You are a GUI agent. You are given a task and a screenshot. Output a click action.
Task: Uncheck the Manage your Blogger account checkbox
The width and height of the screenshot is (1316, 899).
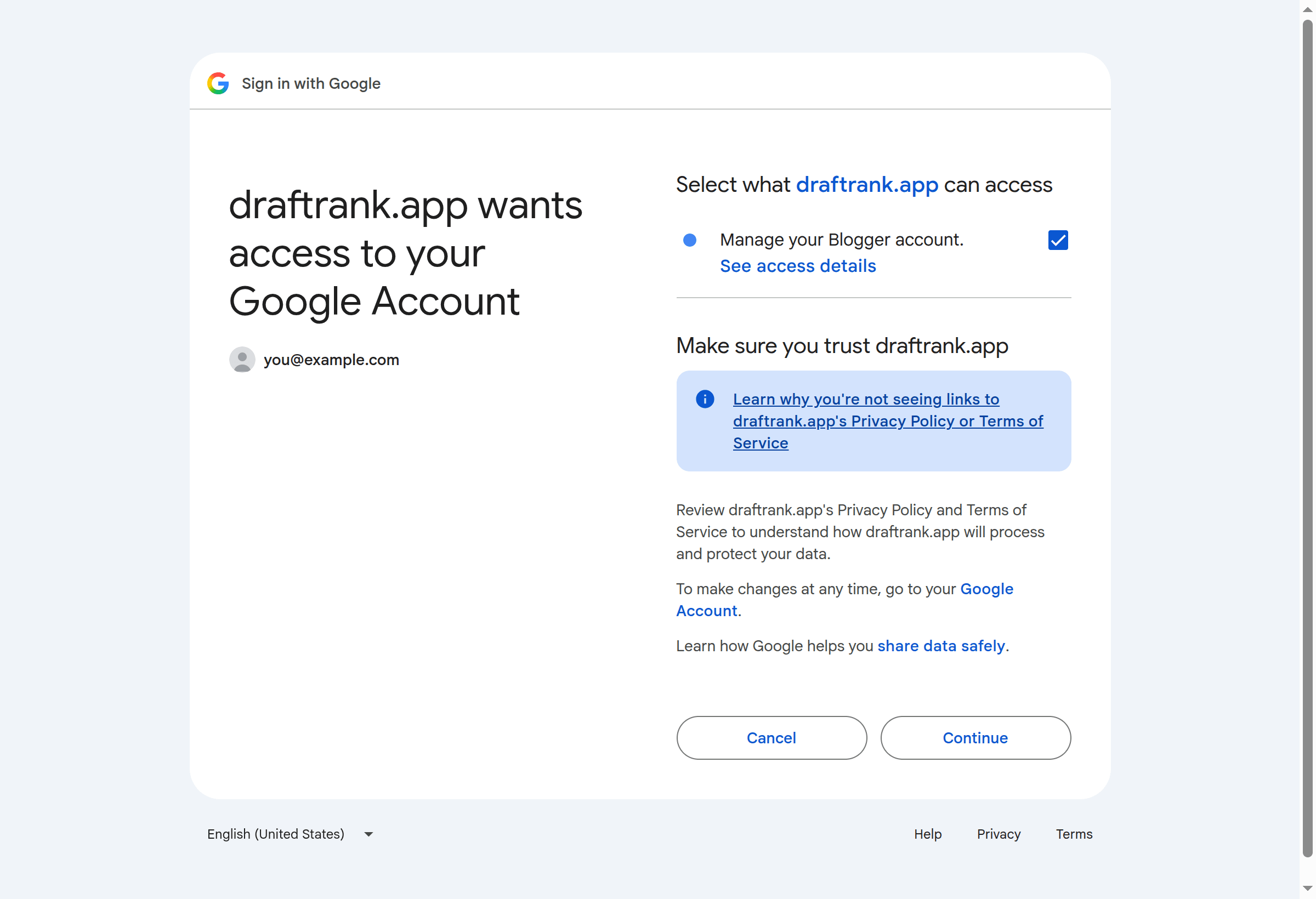click(x=1058, y=240)
